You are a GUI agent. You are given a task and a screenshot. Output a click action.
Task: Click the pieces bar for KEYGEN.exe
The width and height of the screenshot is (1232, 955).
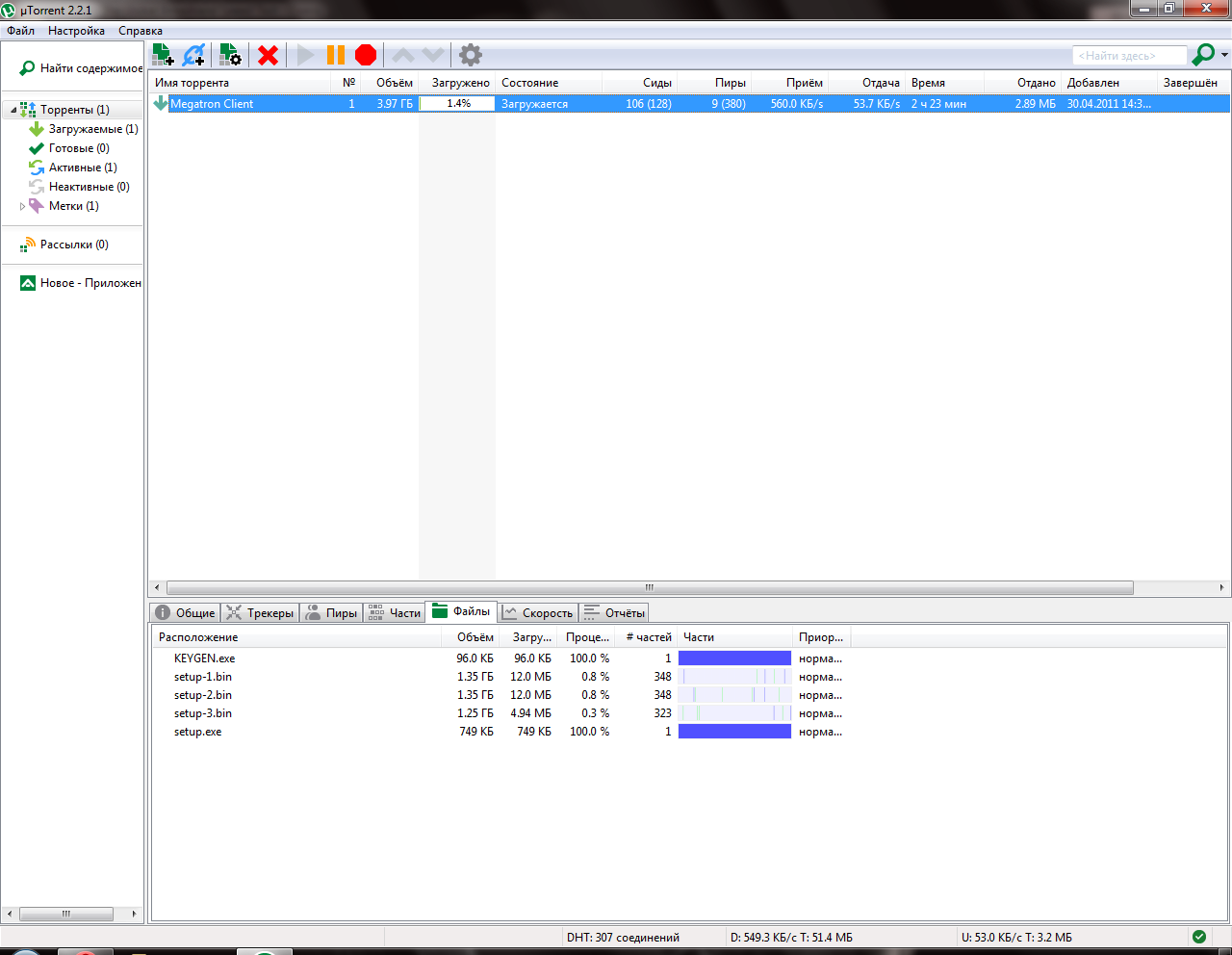pyautogui.click(x=734, y=658)
